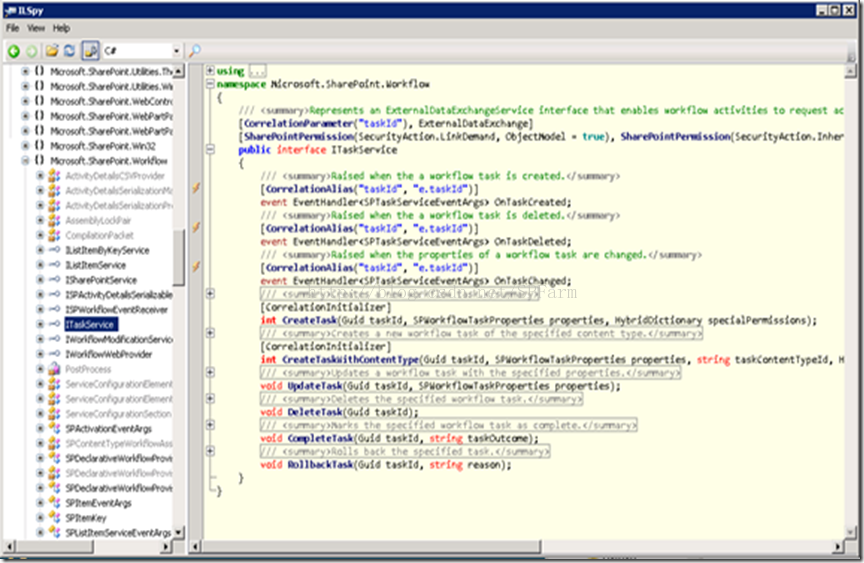Collapse the Microsoft.SharePoint.Workflow namespace node
This screenshot has height=563, width=864.
[x=25, y=160]
